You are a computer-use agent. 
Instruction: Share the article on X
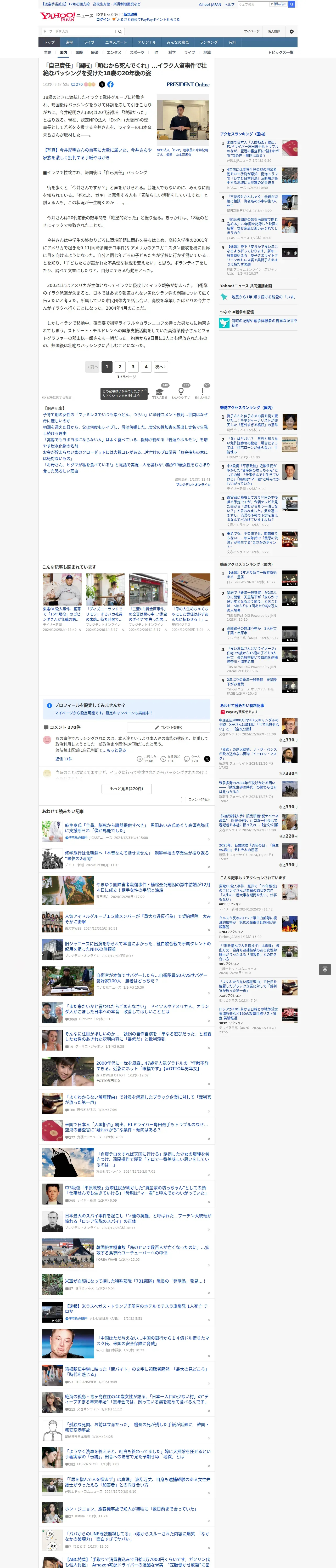point(102,85)
